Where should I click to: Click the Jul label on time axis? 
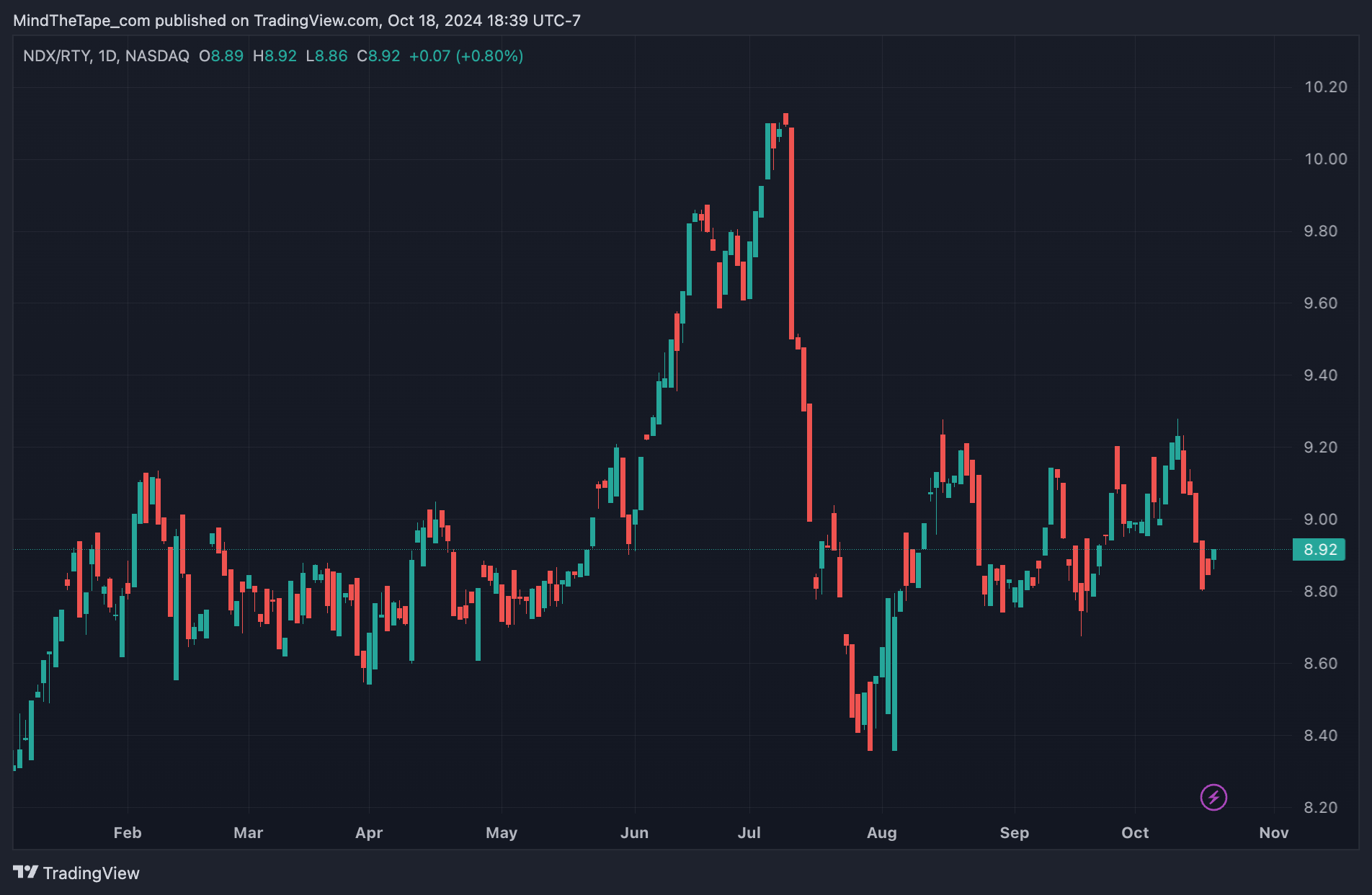pyautogui.click(x=749, y=833)
